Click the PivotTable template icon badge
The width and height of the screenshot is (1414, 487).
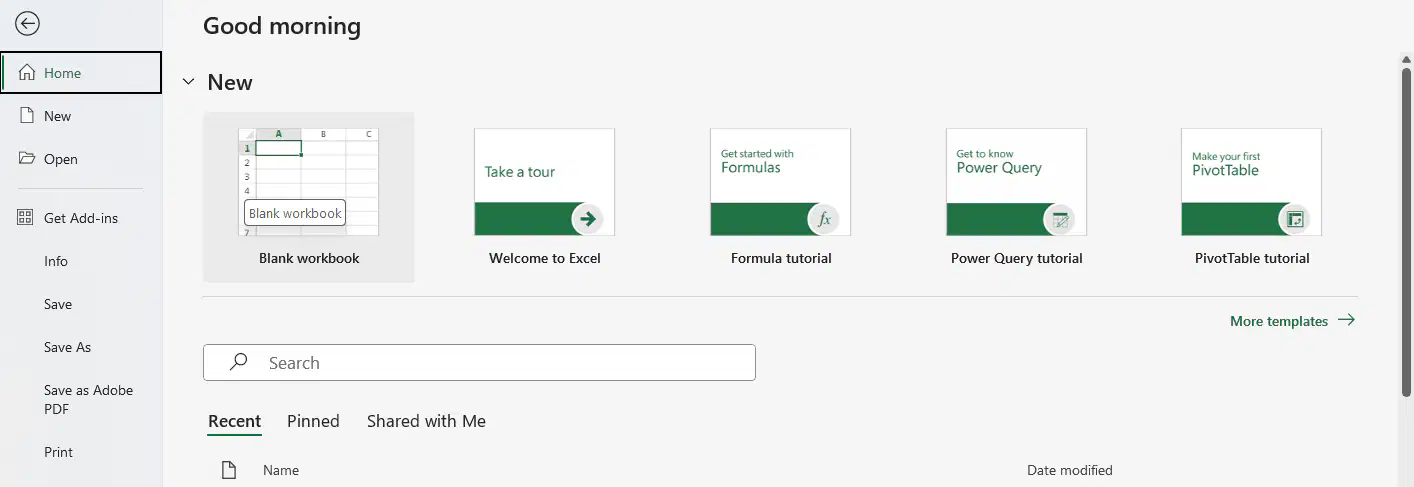coord(1295,219)
